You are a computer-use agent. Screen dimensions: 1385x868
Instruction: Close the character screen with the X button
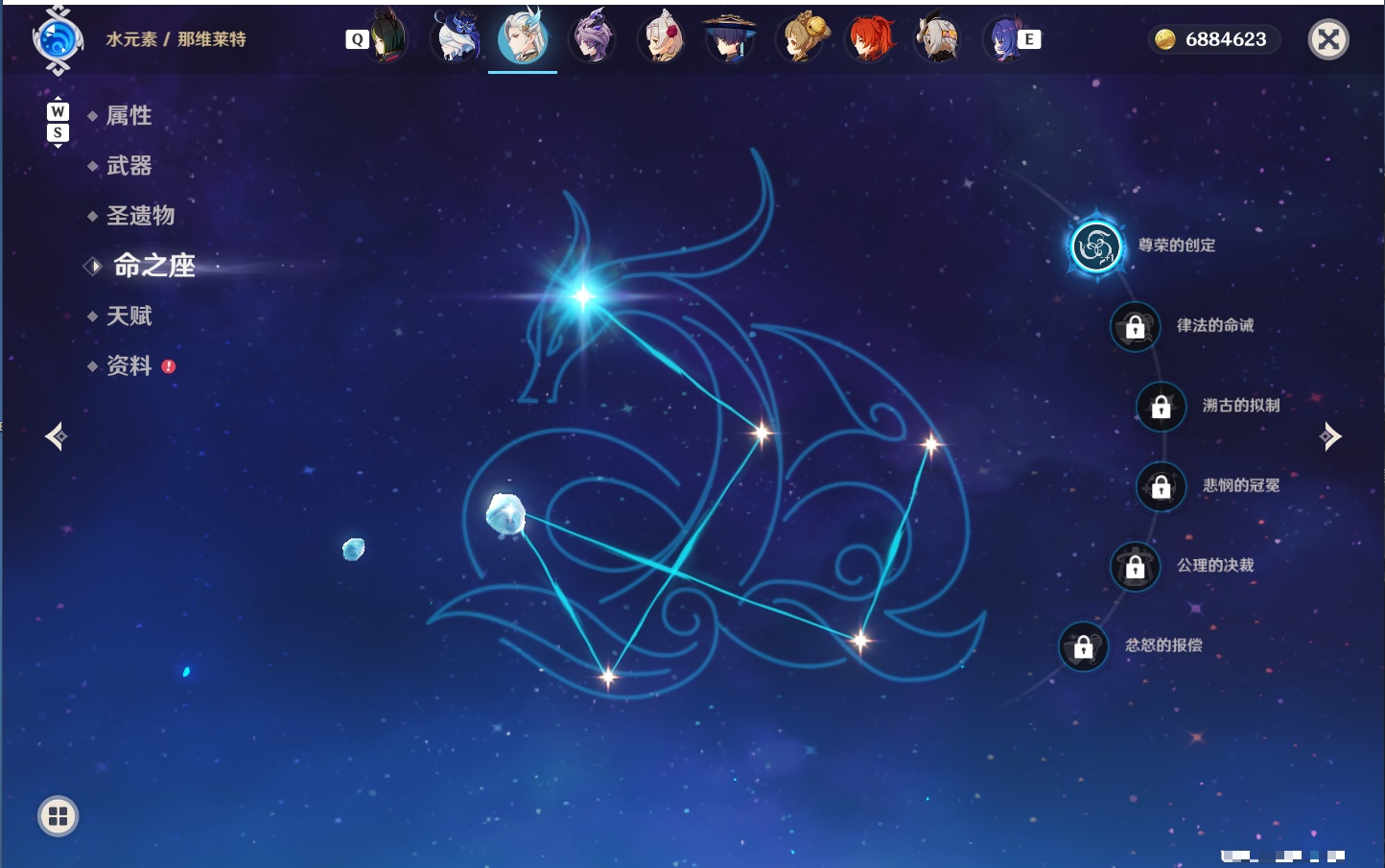pyautogui.click(x=1328, y=39)
